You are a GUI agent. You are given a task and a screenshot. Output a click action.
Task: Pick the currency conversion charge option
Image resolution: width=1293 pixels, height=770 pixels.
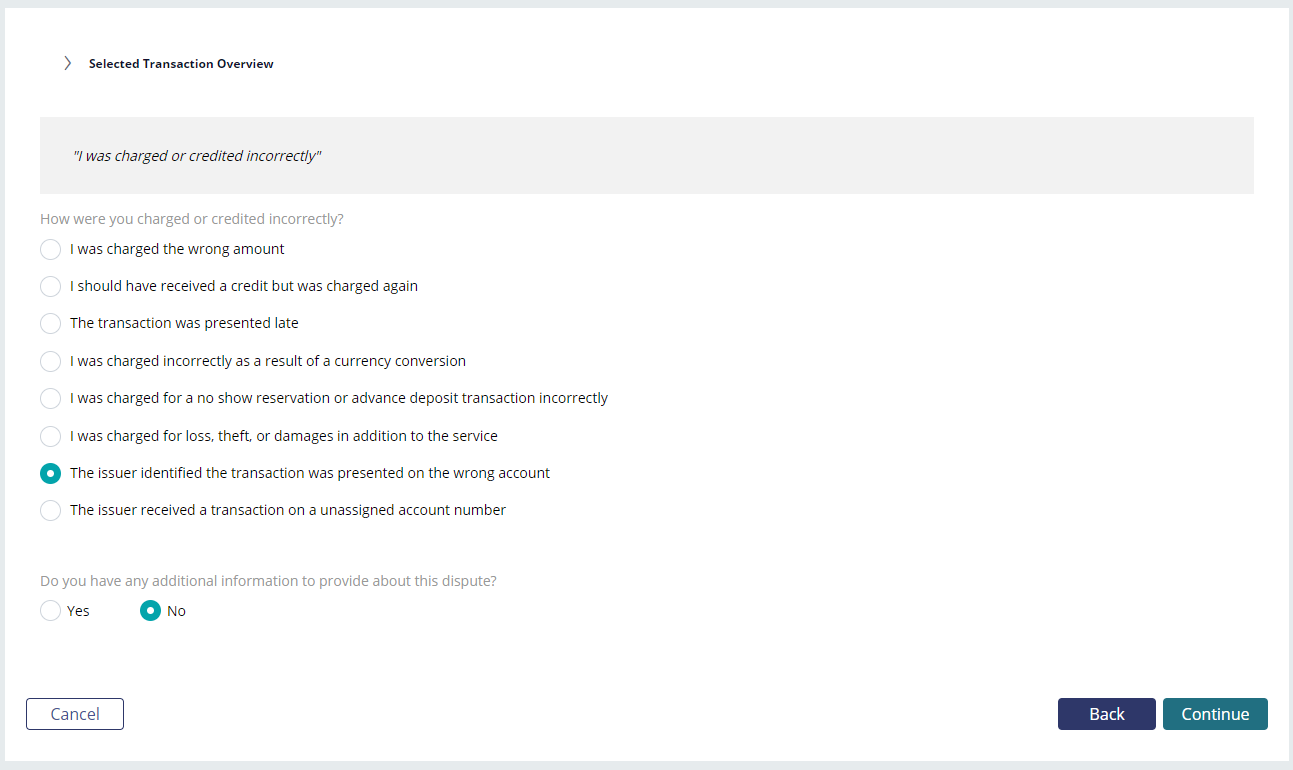(x=50, y=361)
